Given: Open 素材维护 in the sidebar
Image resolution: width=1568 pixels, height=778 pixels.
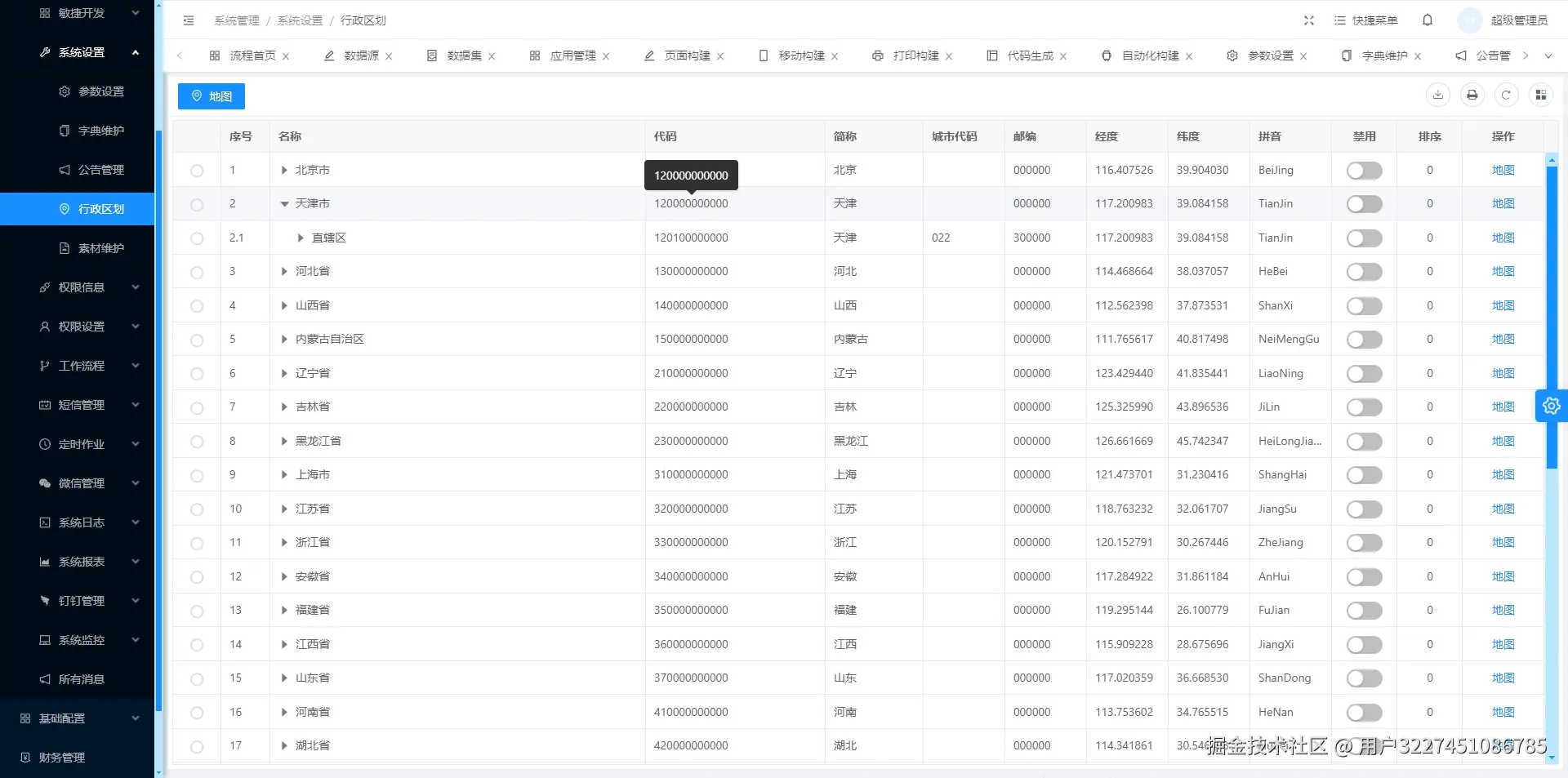Looking at the screenshot, I should click(78, 248).
